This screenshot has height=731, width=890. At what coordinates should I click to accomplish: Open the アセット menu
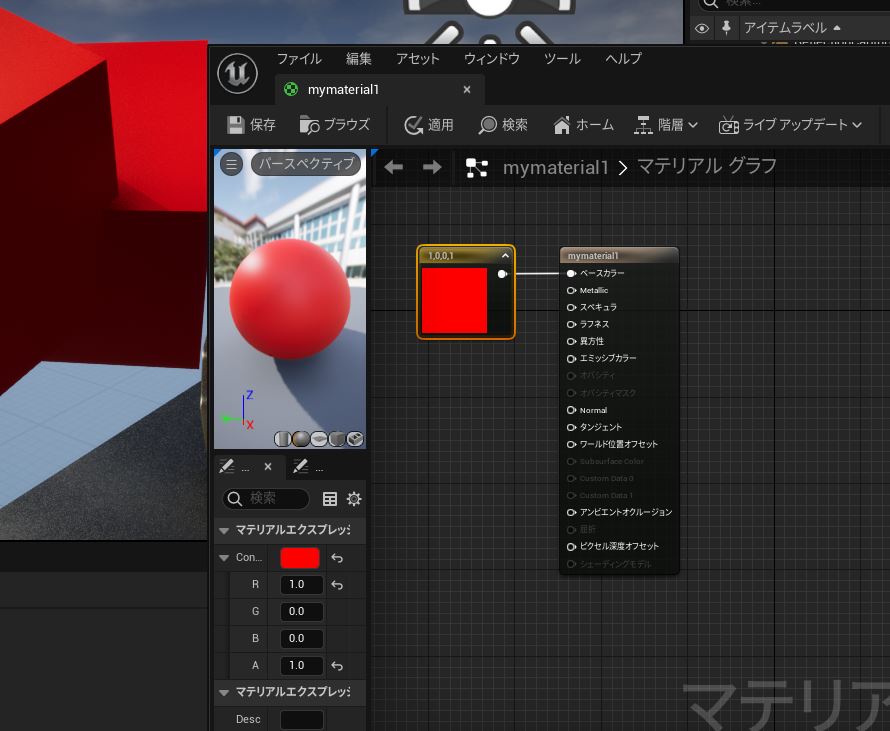418,58
